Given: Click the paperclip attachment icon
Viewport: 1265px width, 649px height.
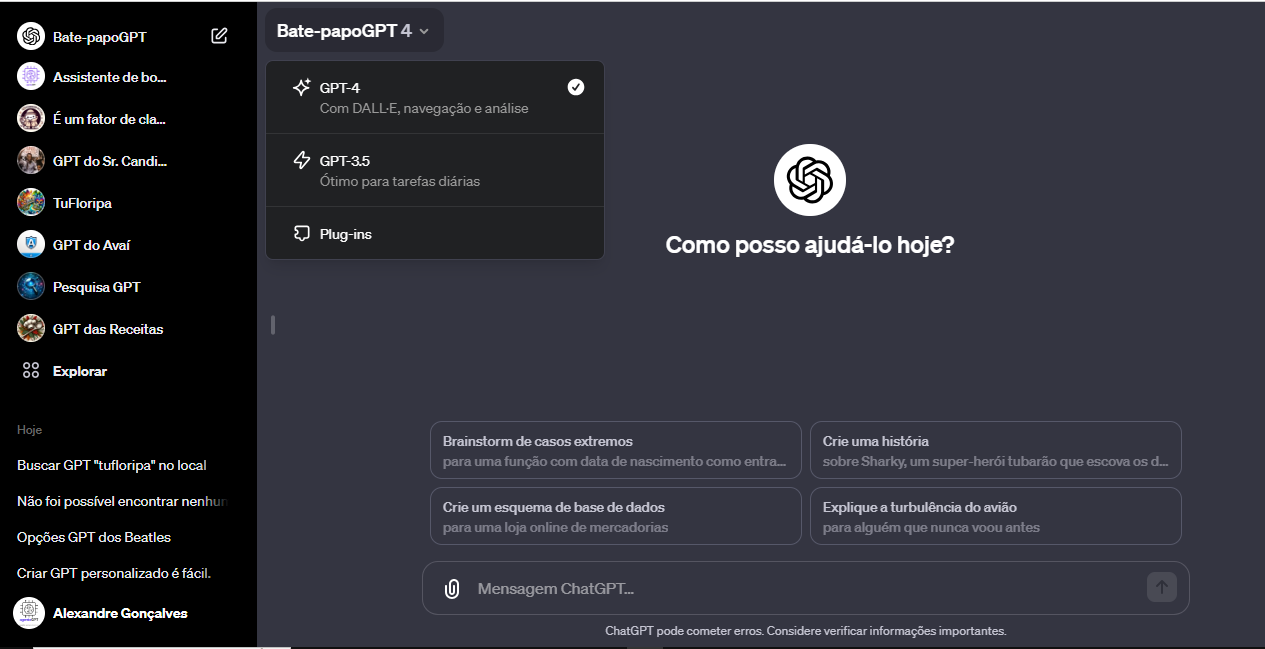Looking at the screenshot, I should [x=449, y=588].
